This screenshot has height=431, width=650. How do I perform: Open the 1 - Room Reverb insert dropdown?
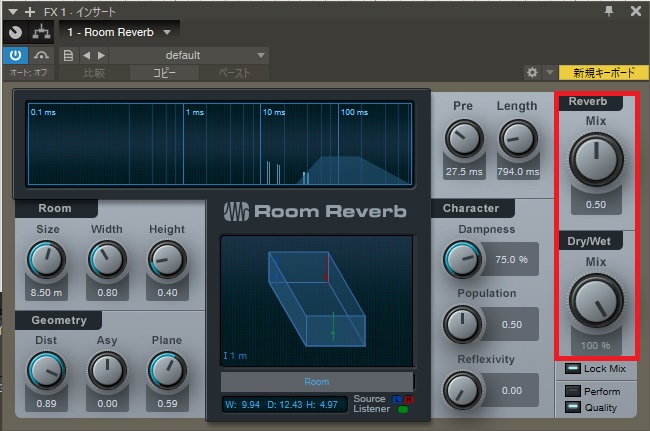(x=119, y=32)
